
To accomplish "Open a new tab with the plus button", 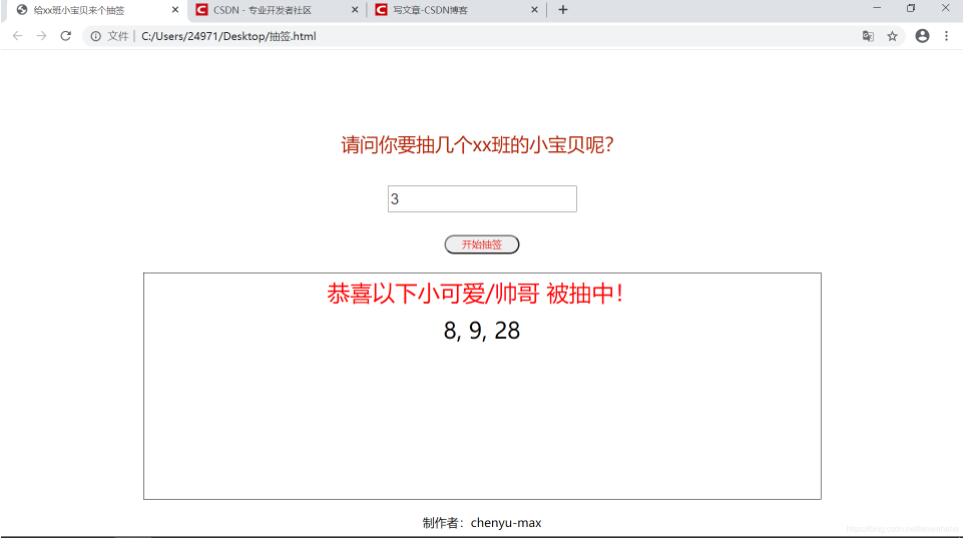I will point(563,10).
